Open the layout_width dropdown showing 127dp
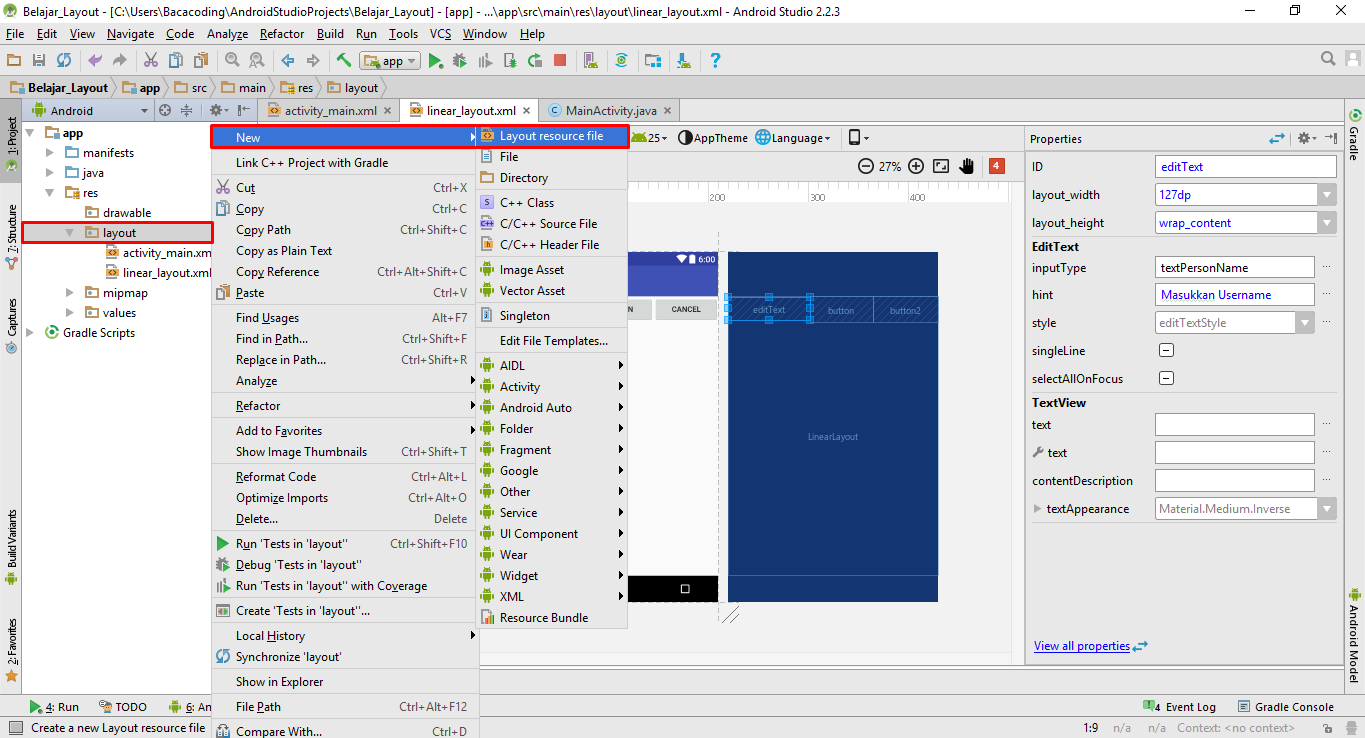 [x=1326, y=194]
